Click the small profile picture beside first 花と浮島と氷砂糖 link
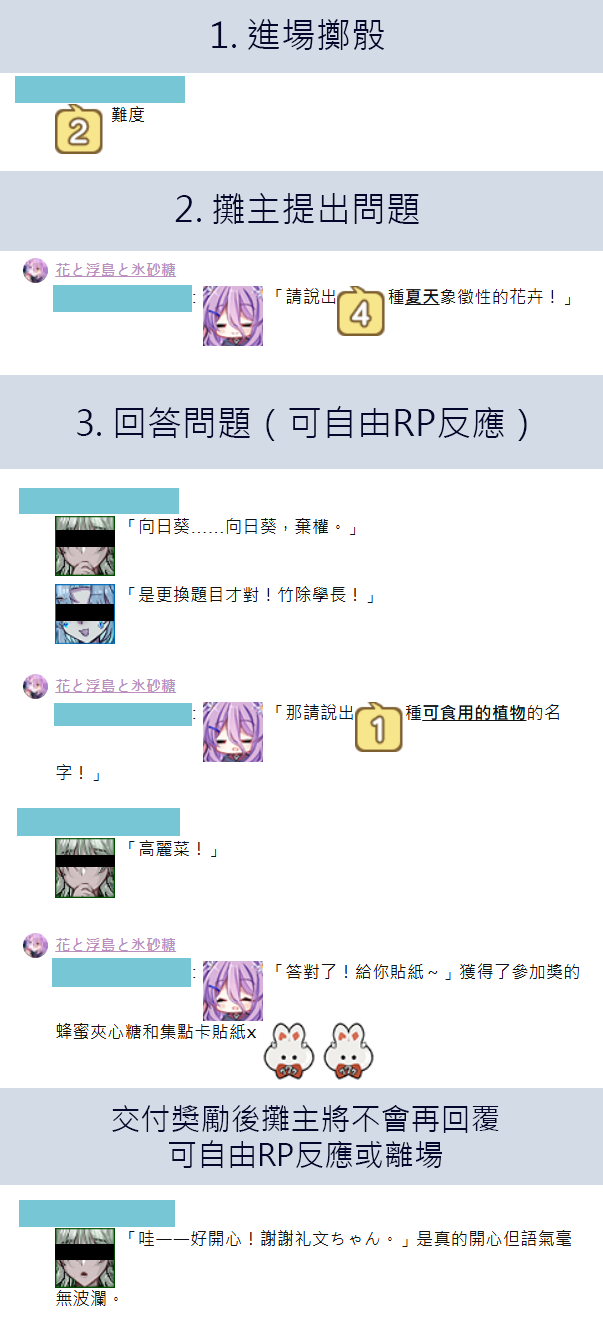This screenshot has height=1321, width=603. [x=35, y=270]
